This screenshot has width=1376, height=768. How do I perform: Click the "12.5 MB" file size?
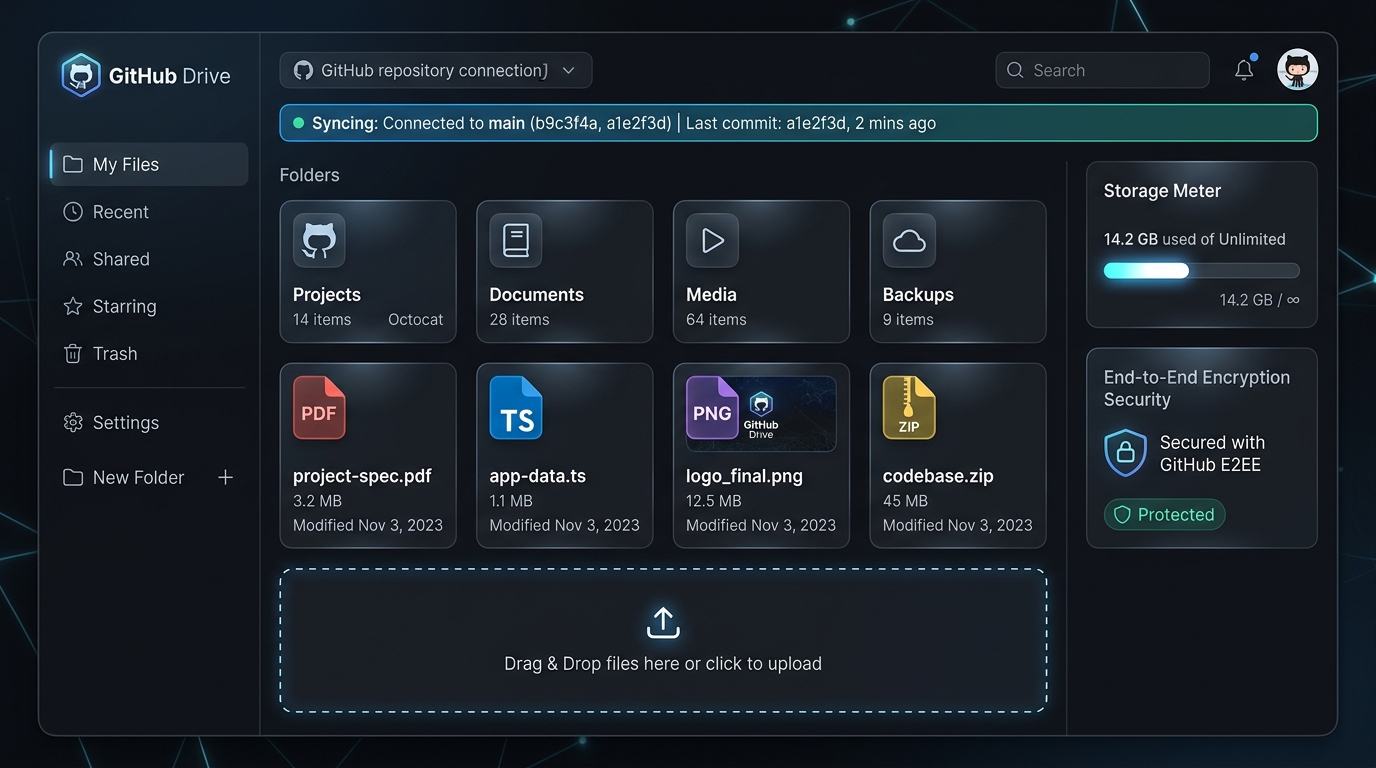coord(714,501)
